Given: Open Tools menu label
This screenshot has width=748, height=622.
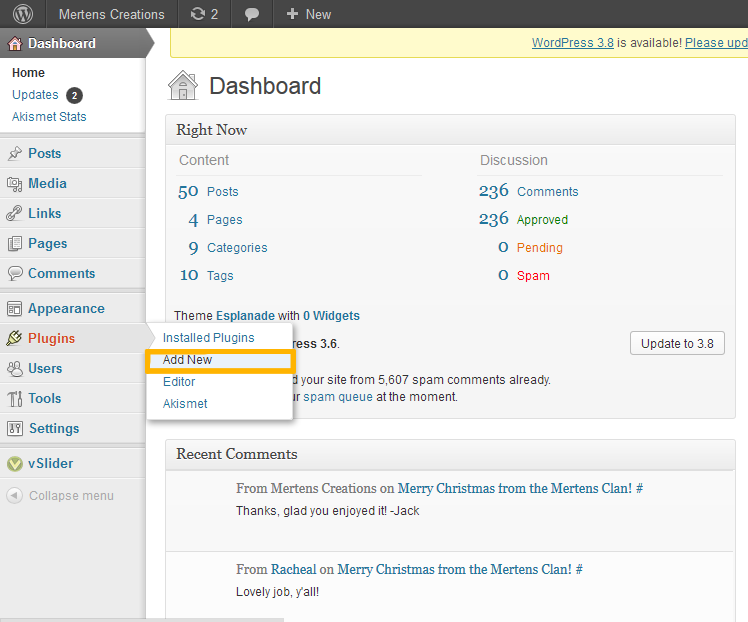Looking at the screenshot, I should (45, 398).
